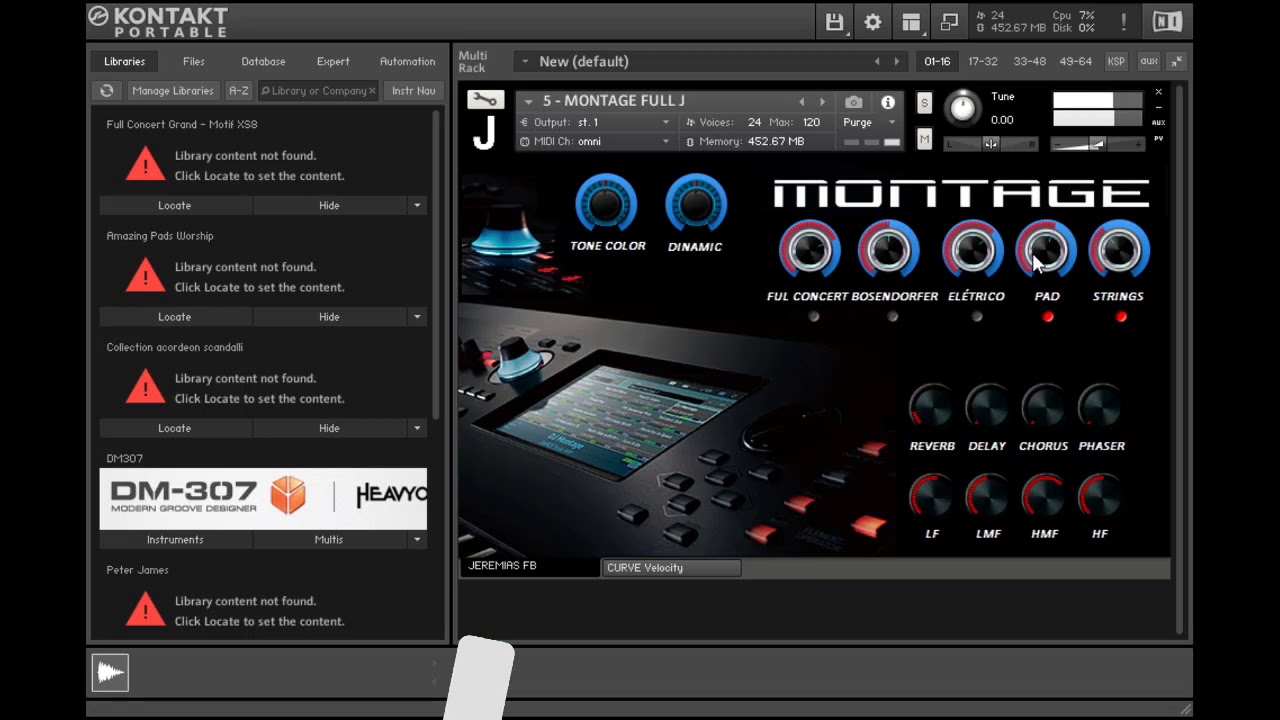Adjust the instrument pan slider
The width and height of the screenshot is (1280, 720).
pos(990,144)
